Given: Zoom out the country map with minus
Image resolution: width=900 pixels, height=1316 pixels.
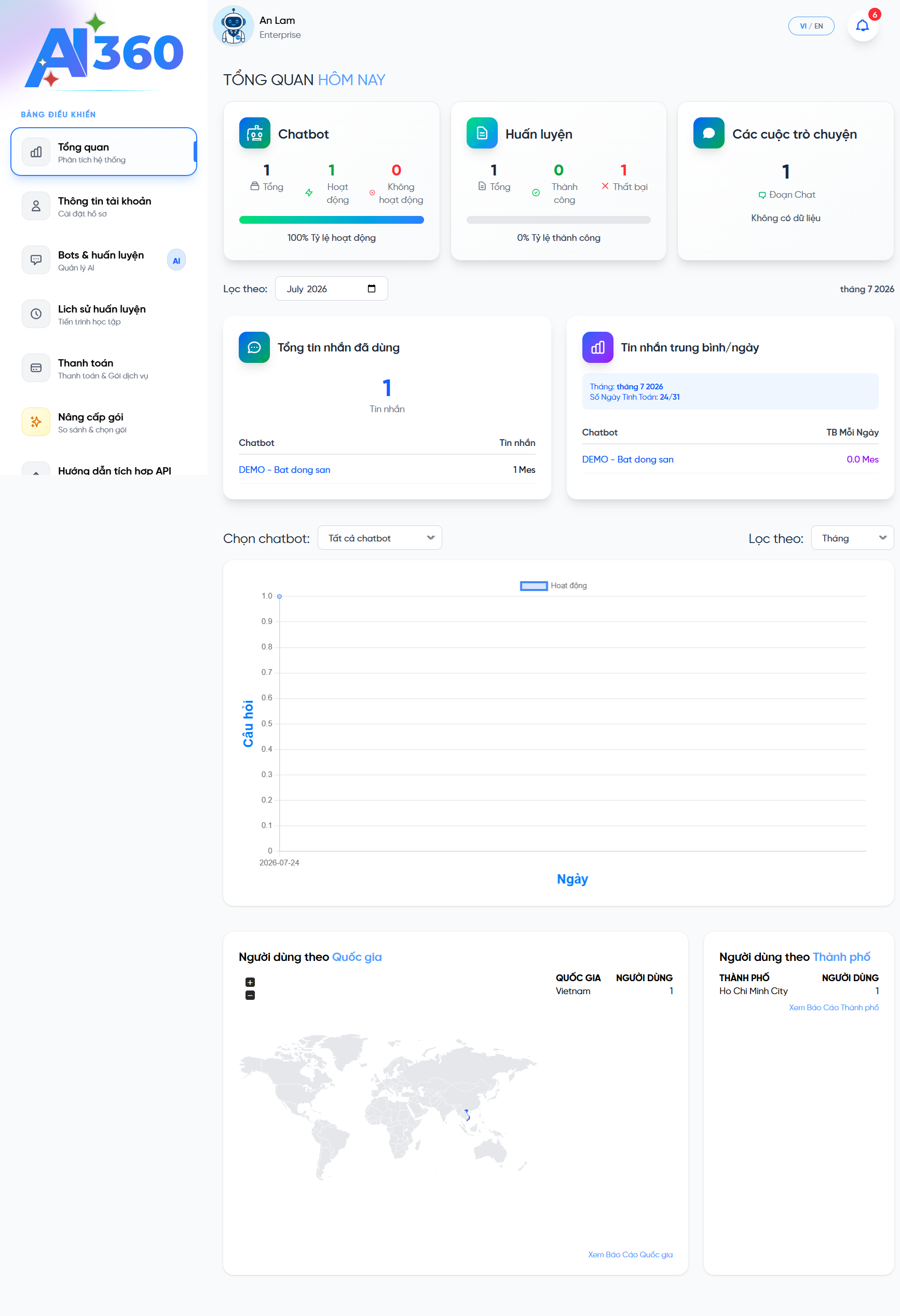Looking at the screenshot, I should [250, 996].
